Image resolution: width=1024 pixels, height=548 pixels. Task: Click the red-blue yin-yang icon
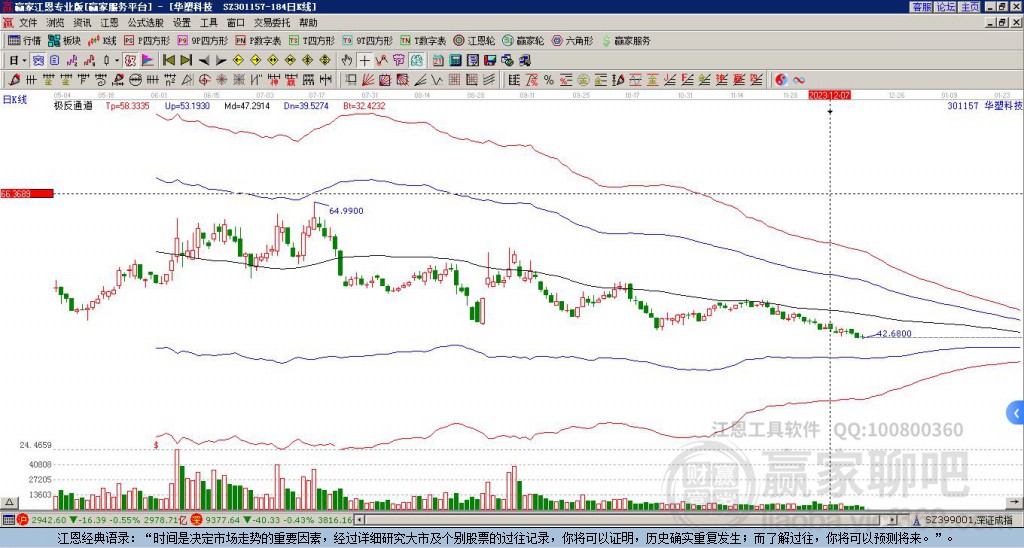781,80
